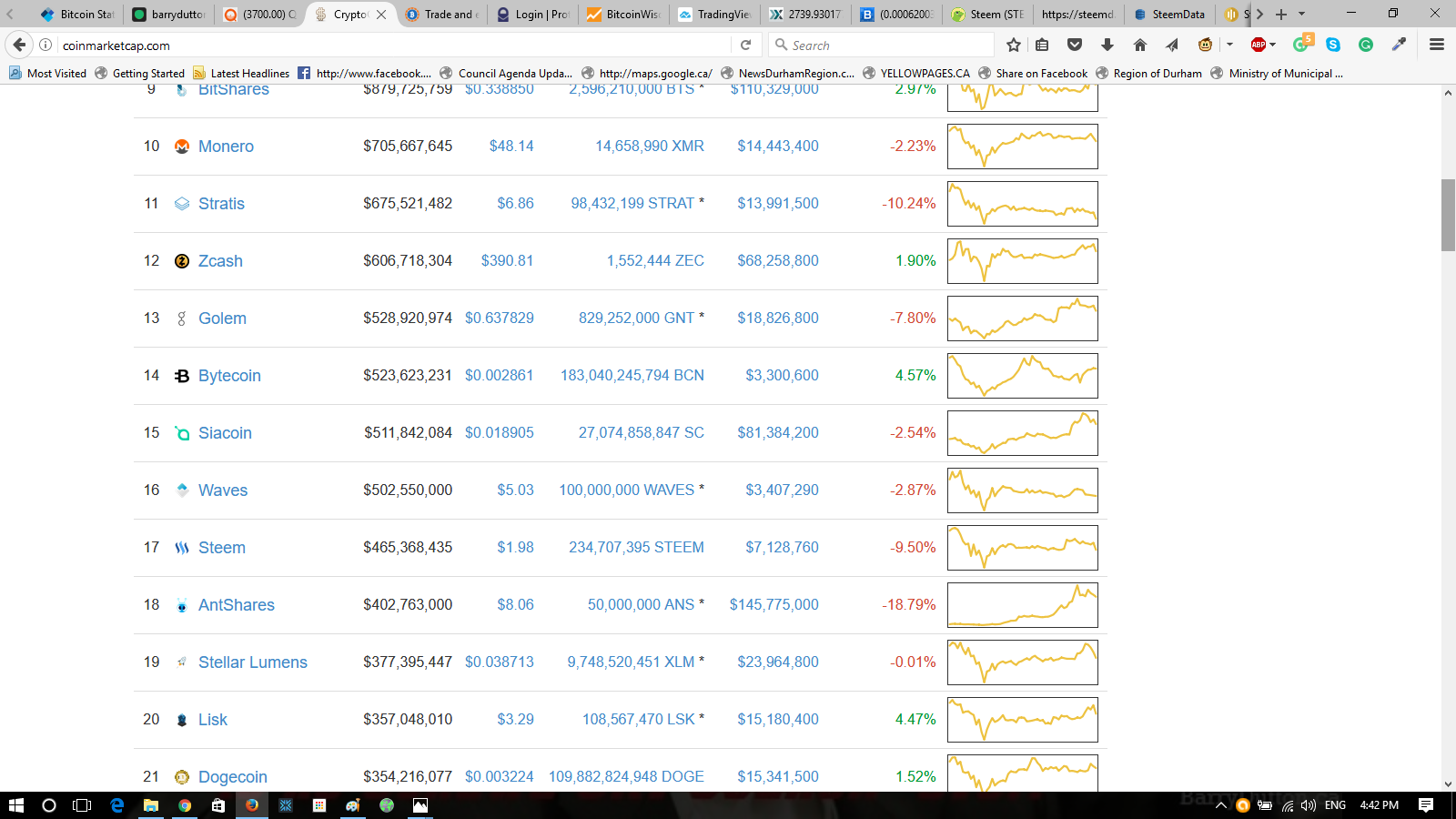Click Lisk price $3.29
Viewport: 1456px width, 819px height.
tap(515, 719)
